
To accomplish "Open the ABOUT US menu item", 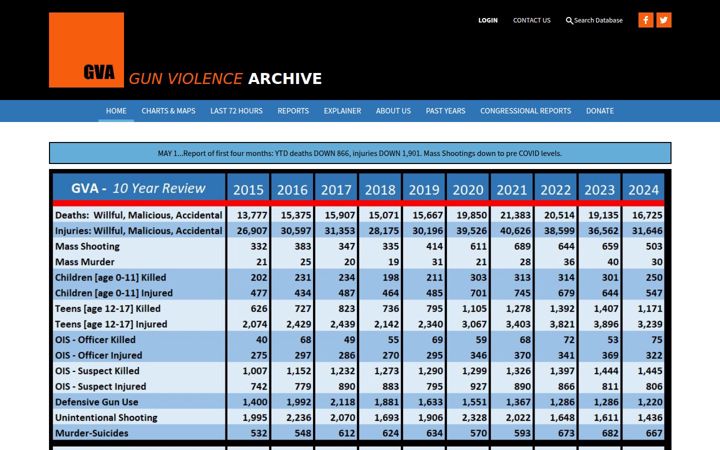I will click(x=394, y=111).
